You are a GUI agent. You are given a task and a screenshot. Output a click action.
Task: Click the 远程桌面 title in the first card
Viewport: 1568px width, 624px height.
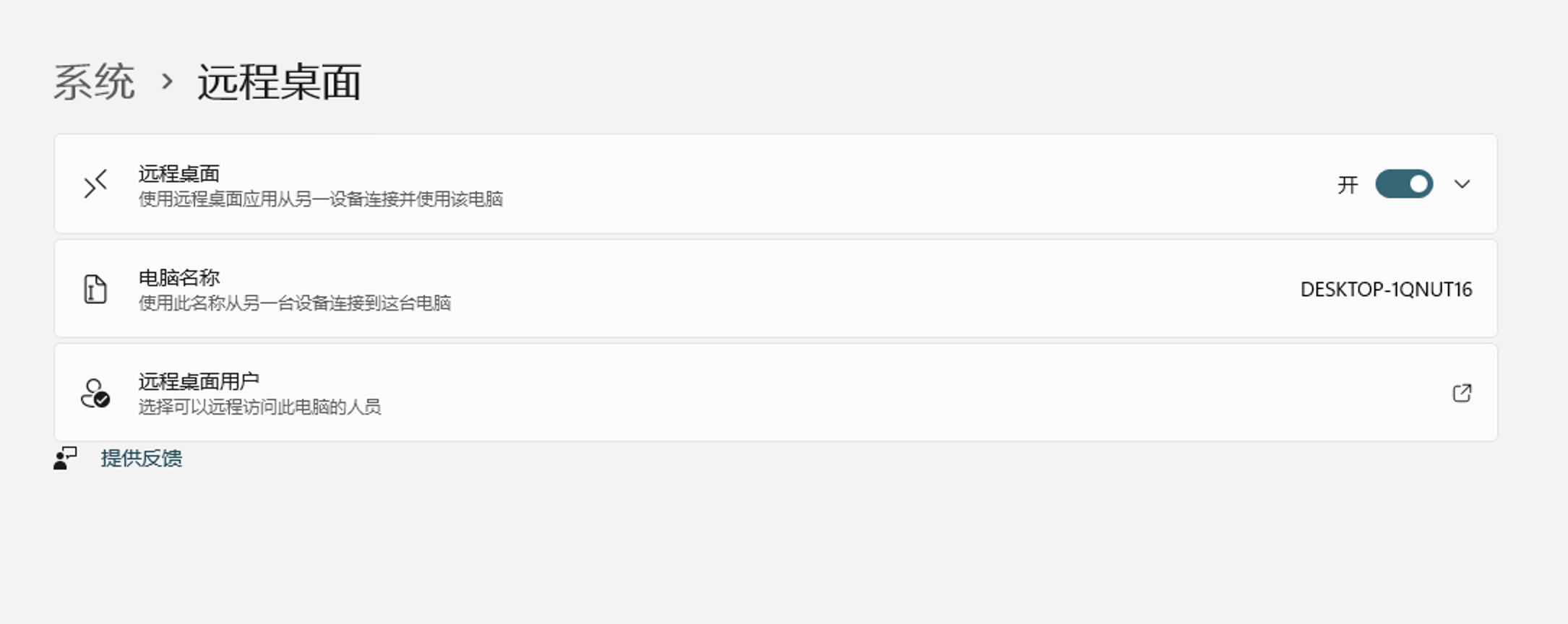(x=179, y=173)
